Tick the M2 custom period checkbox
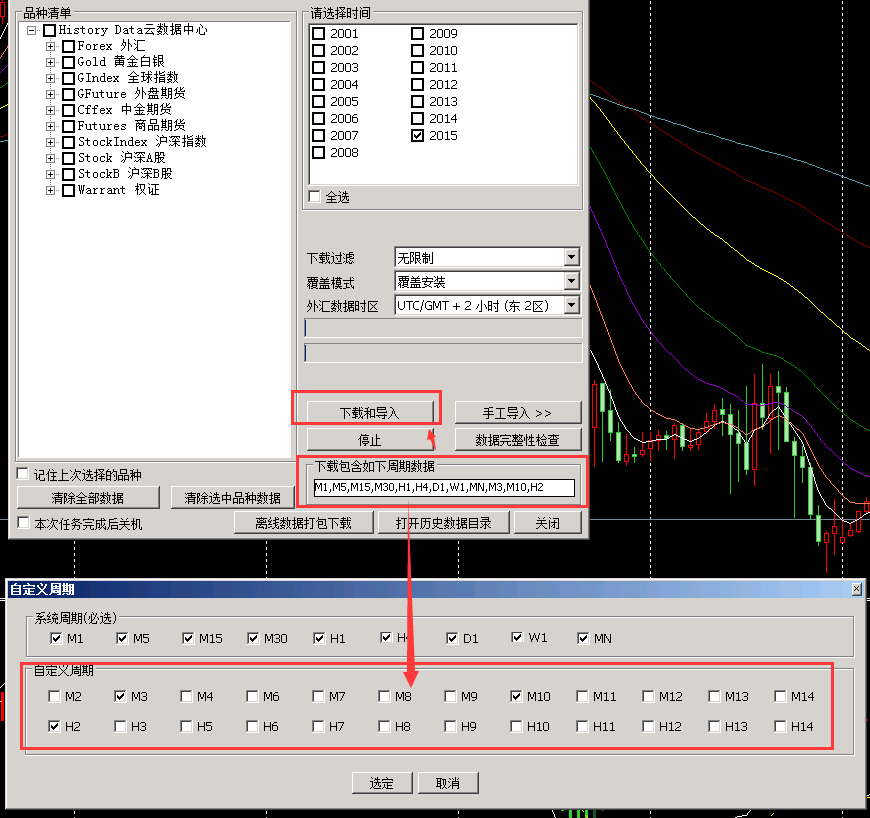Image resolution: width=870 pixels, height=818 pixels. pos(54,697)
